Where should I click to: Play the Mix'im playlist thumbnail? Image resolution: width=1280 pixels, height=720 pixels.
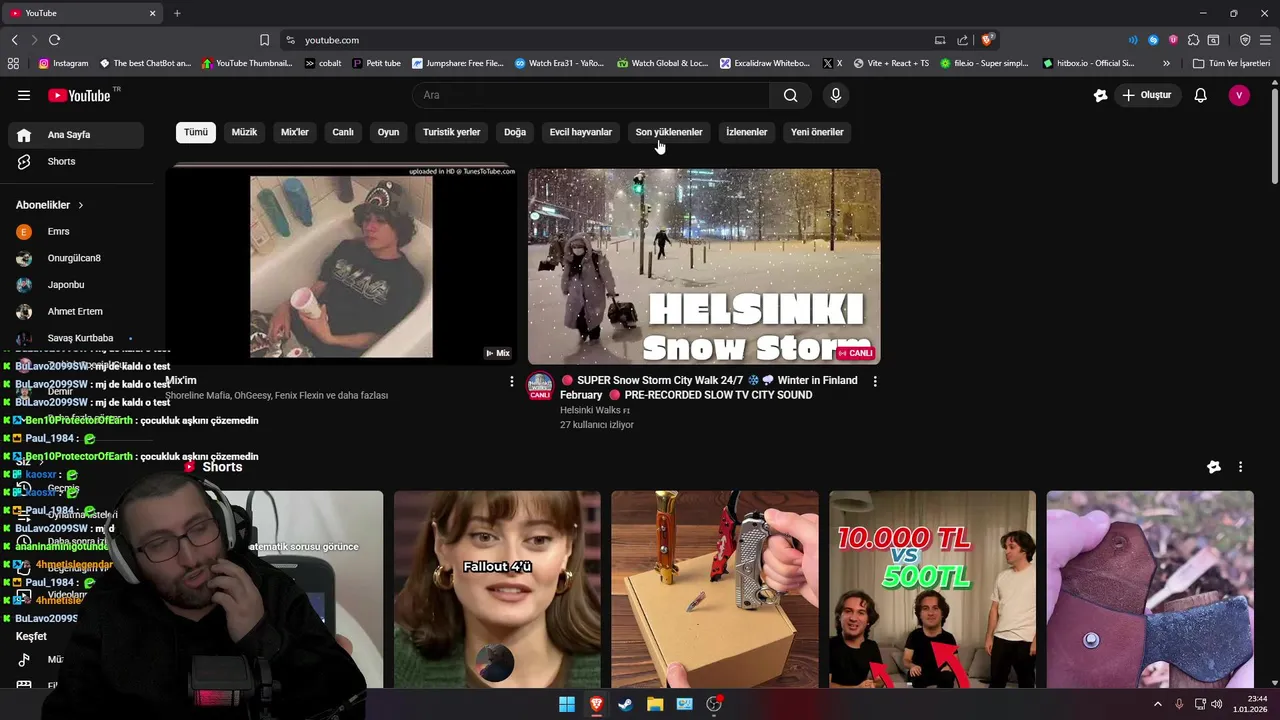point(341,266)
